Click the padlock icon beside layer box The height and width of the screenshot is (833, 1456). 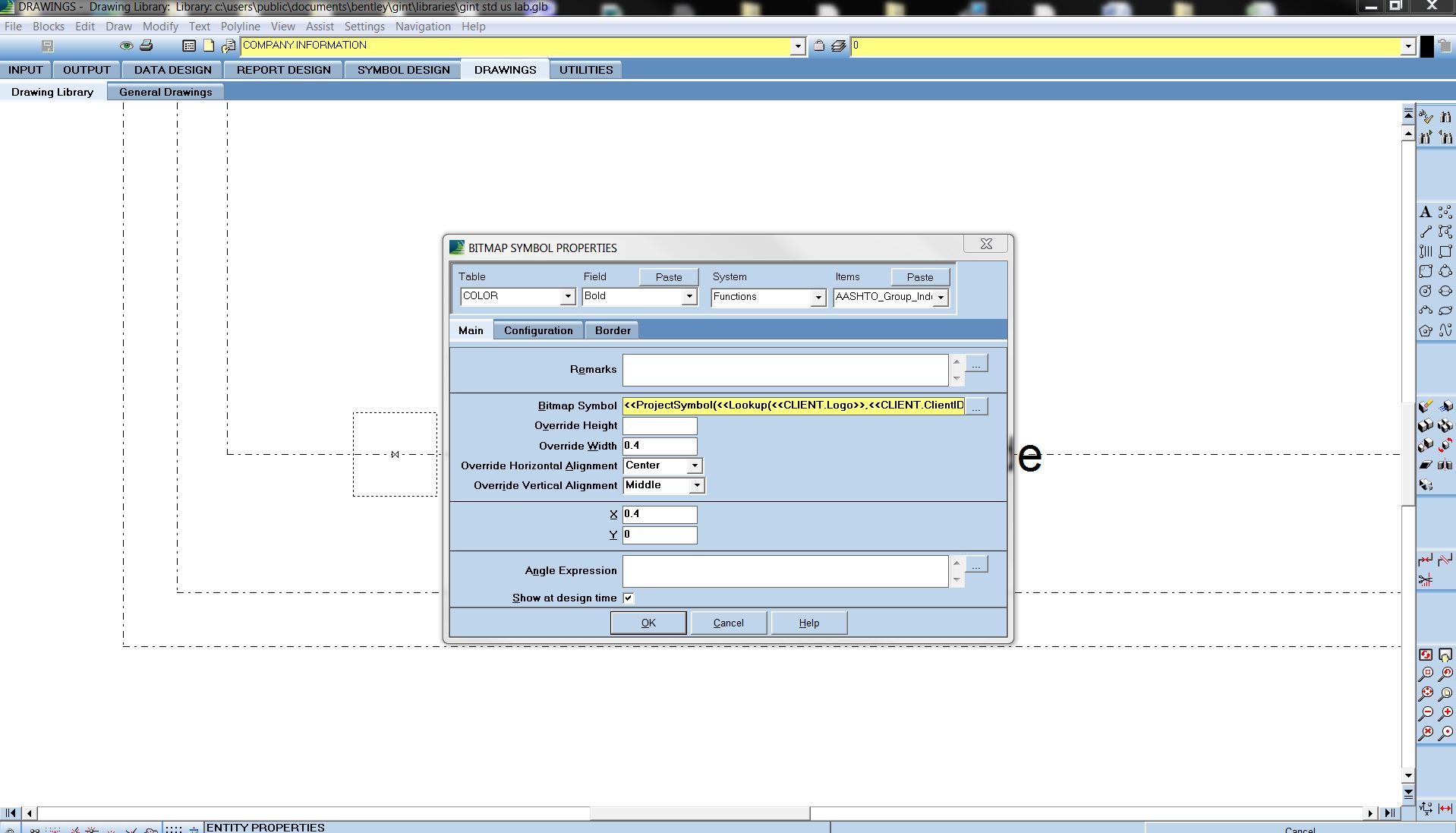point(819,46)
